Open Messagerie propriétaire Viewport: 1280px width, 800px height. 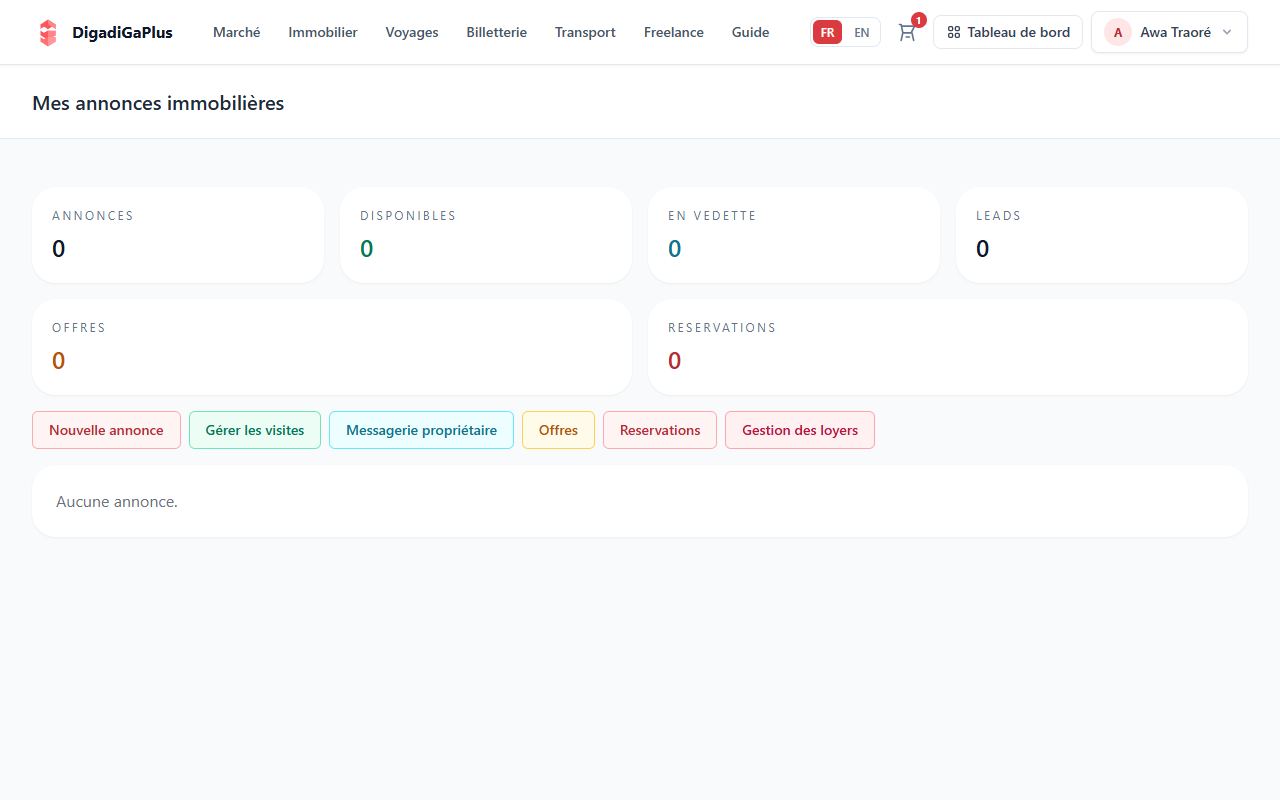tap(421, 430)
